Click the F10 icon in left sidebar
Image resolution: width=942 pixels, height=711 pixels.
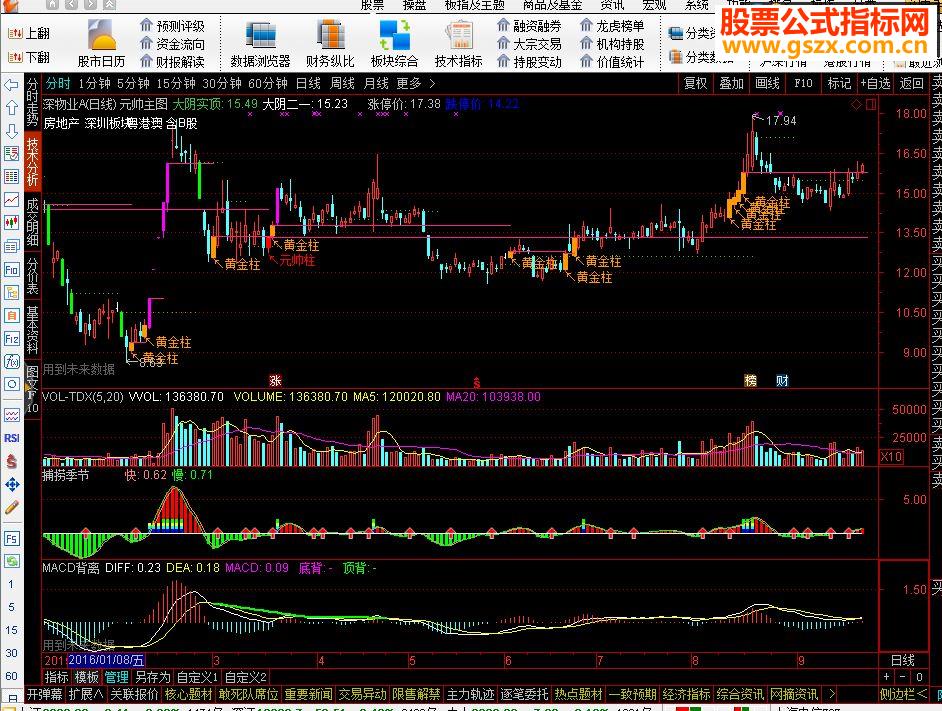click(x=11, y=269)
